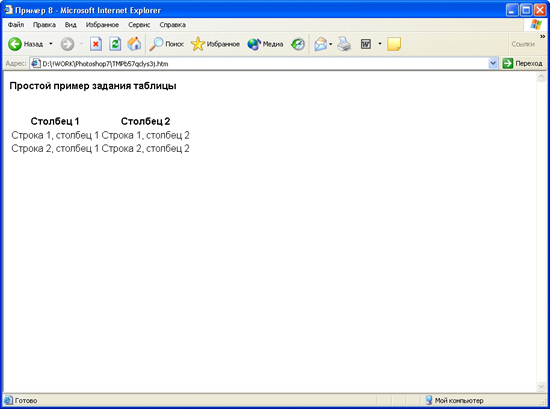Open History clock icon in toolbar
The height and width of the screenshot is (409, 550).
point(298,44)
